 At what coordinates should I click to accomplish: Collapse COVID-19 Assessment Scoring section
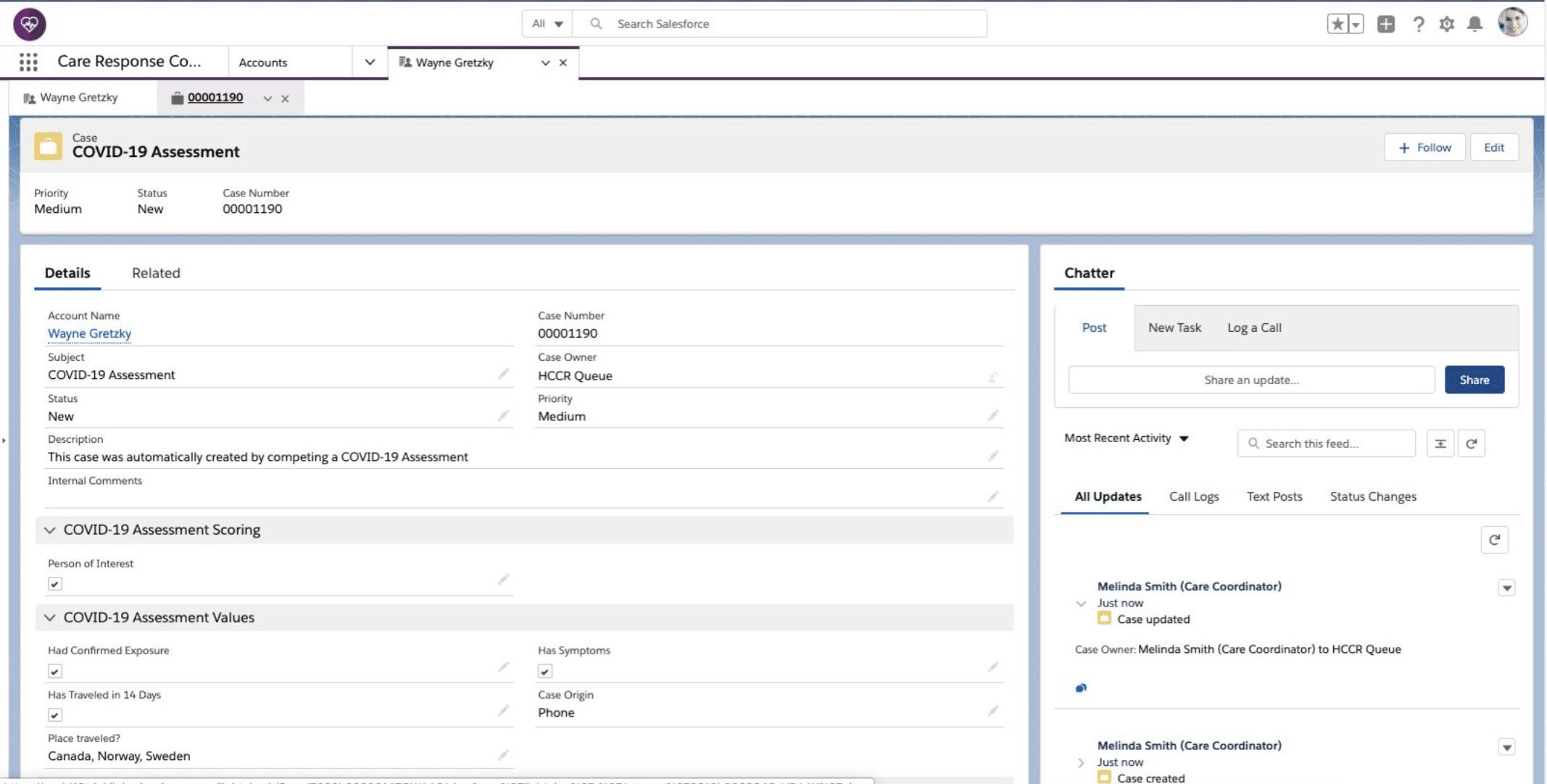[x=50, y=530]
